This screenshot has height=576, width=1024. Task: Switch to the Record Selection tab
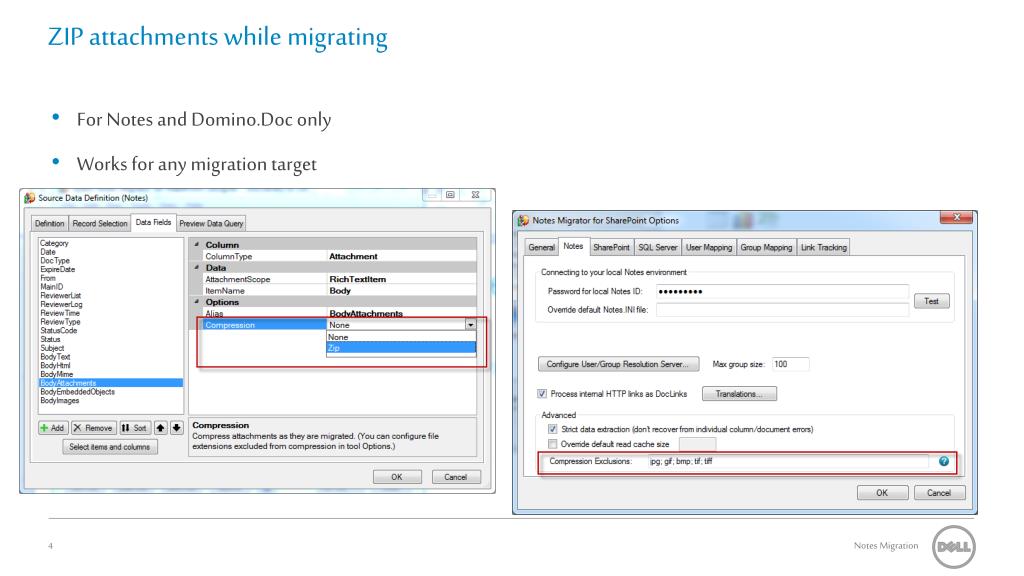(x=100, y=223)
